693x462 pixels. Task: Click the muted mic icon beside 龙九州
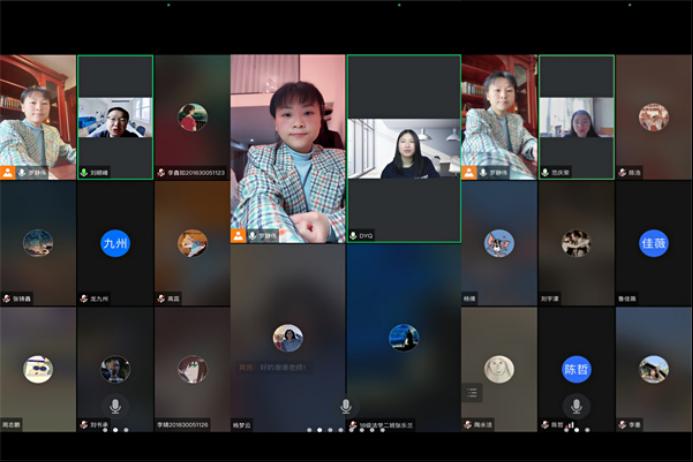[x=84, y=298]
